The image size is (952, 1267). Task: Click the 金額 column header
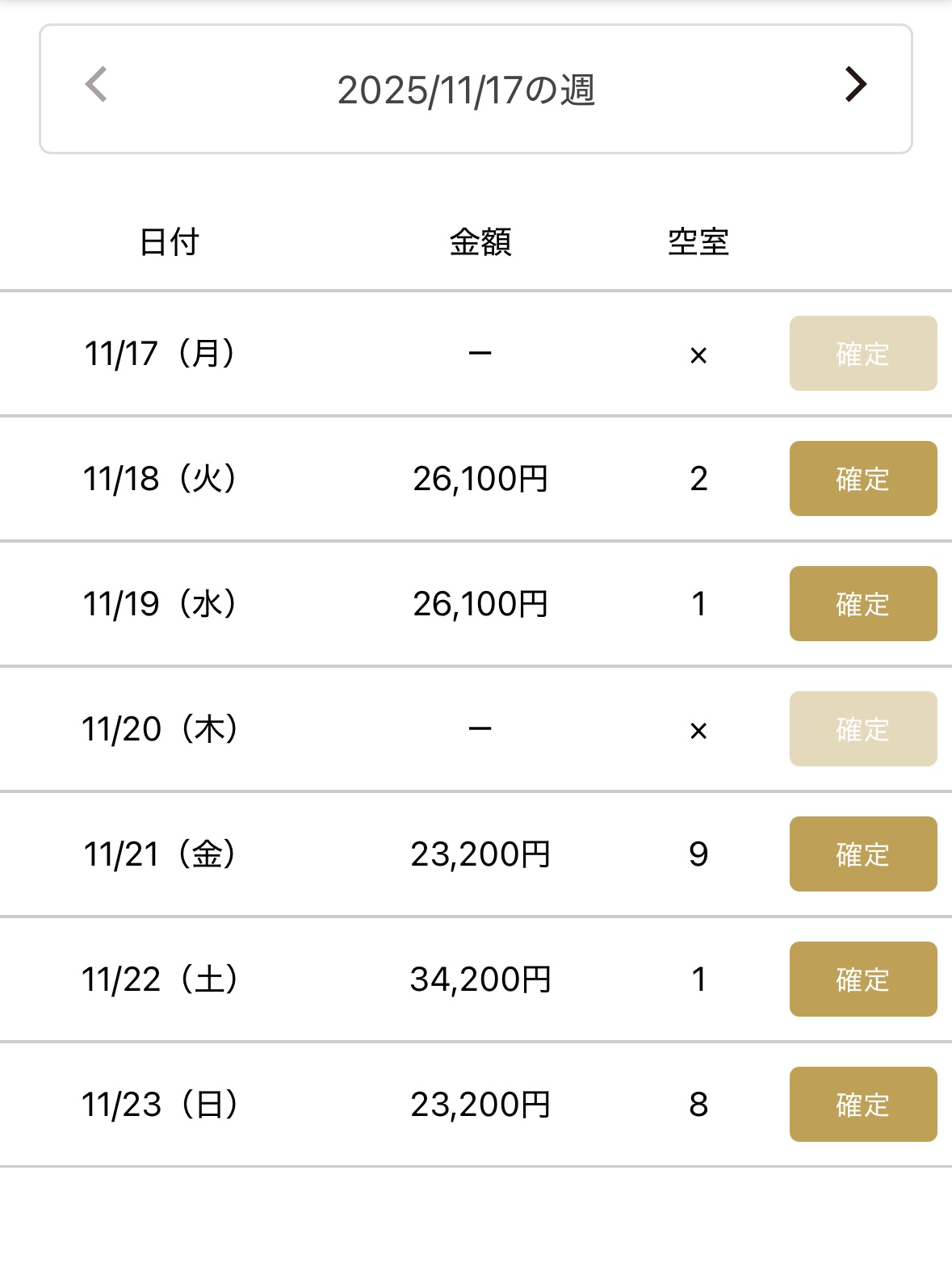[x=480, y=241]
